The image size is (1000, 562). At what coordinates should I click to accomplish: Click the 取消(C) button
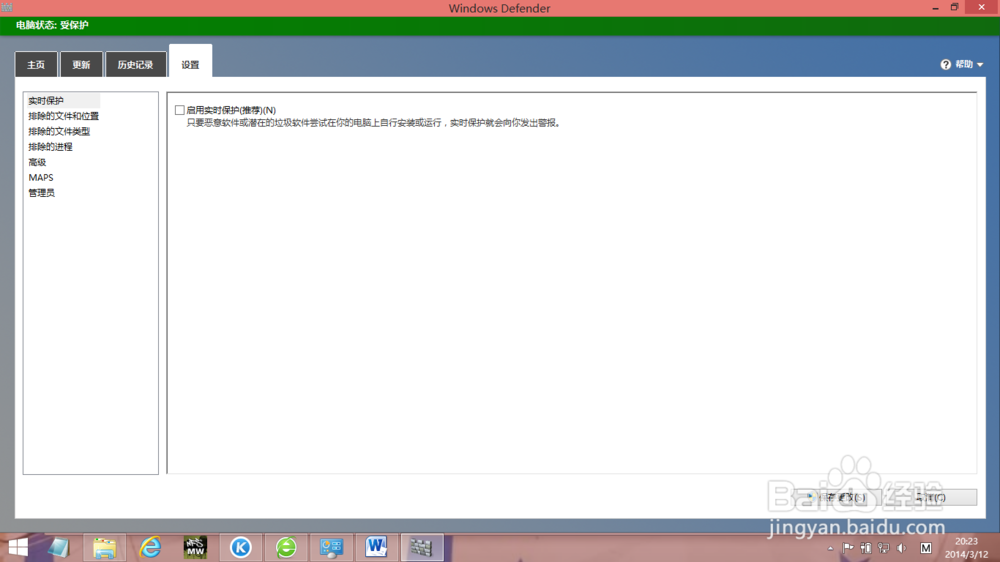(930, 497)
